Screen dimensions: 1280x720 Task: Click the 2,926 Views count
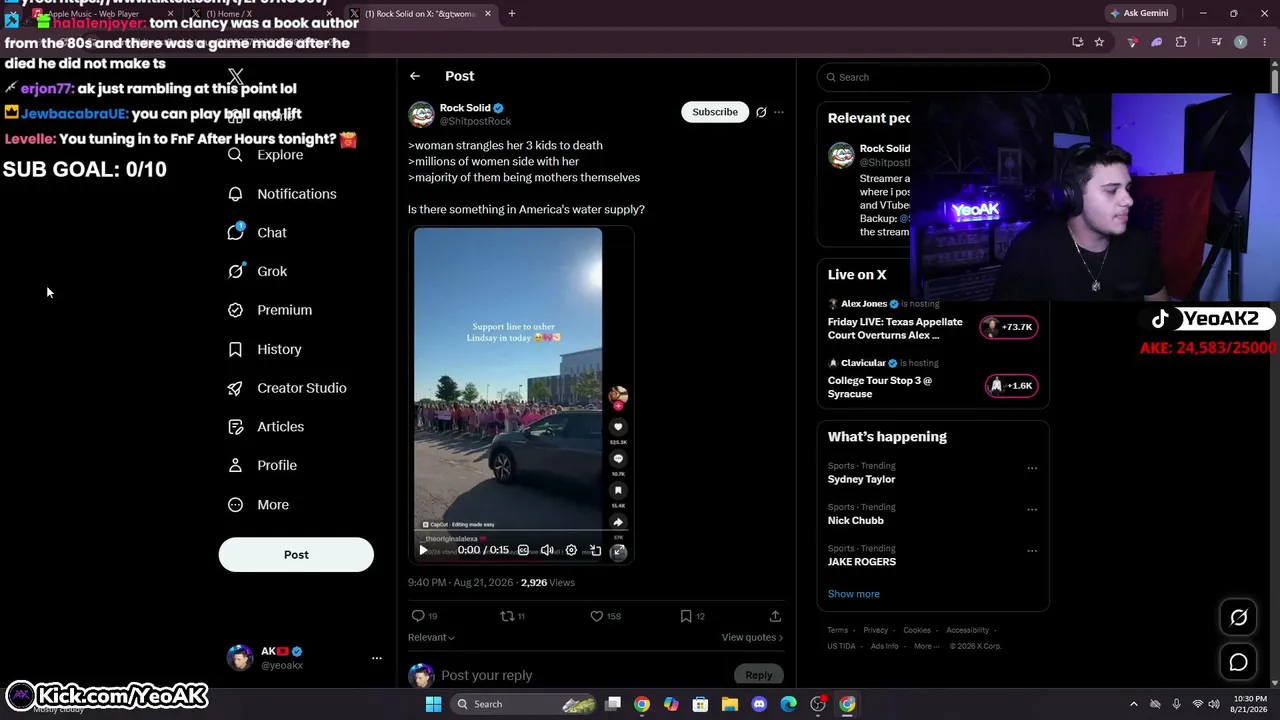pyautogui.click(x=548, y=582)
